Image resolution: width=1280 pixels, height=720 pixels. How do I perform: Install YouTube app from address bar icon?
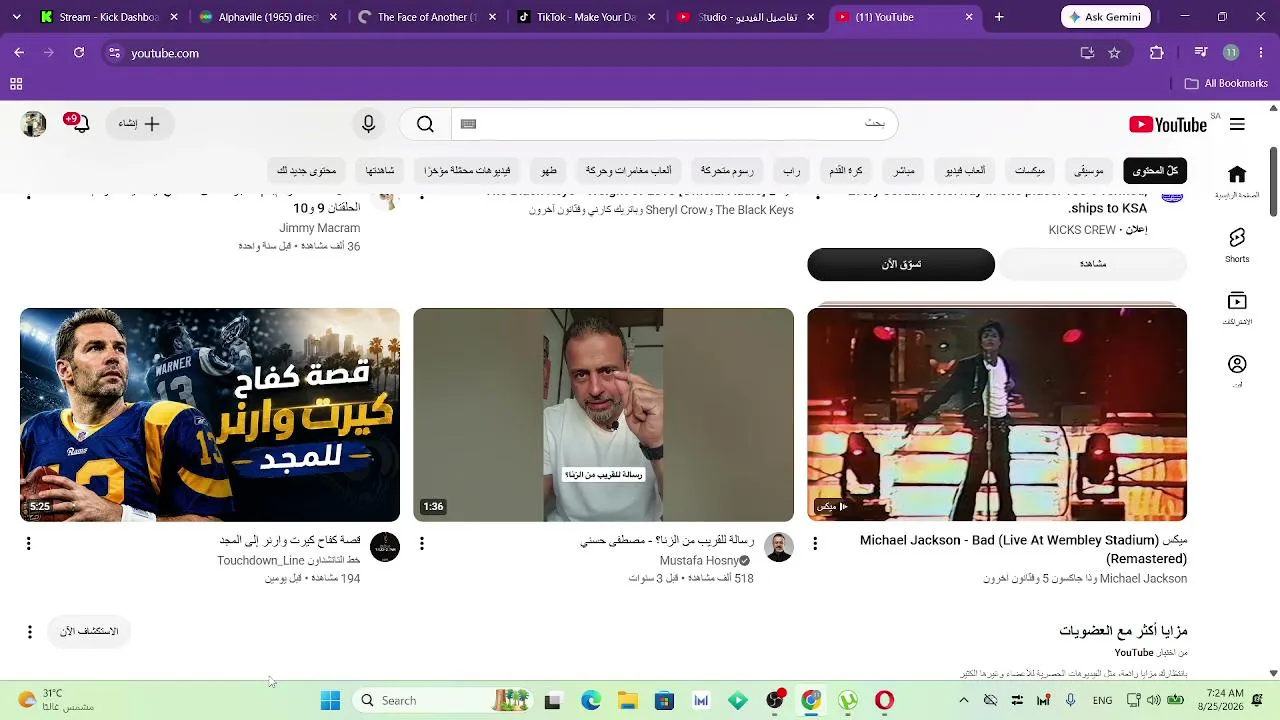pos(1087,53)
